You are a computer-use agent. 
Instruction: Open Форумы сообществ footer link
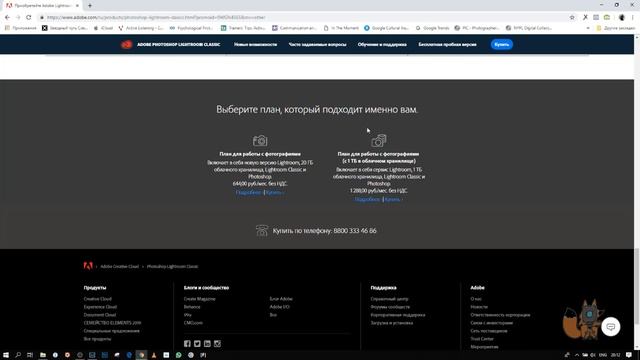coord(390,307)
